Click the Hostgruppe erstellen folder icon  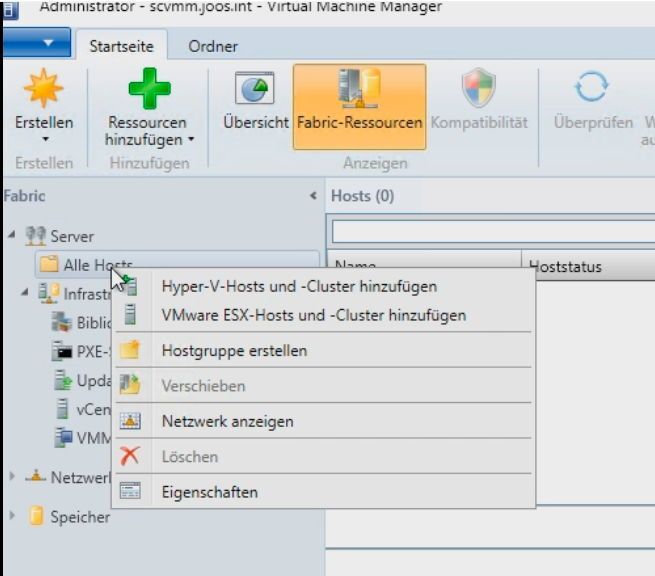click(x=130, y=350)
